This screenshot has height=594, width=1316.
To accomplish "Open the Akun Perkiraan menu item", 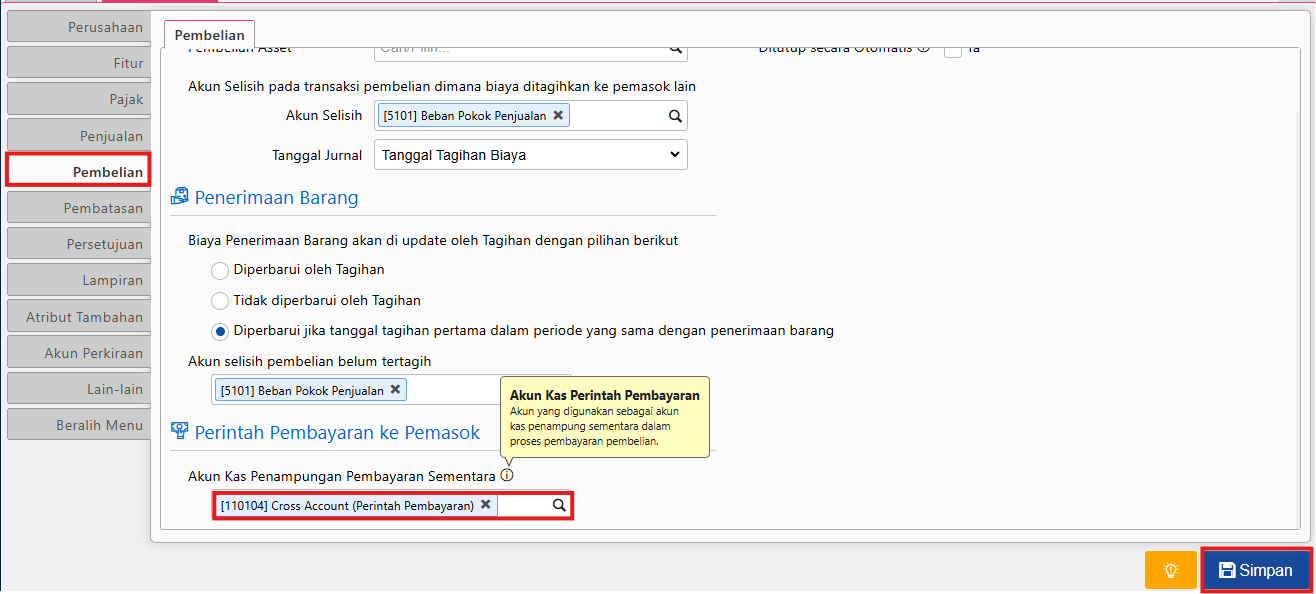I will 78,353.
